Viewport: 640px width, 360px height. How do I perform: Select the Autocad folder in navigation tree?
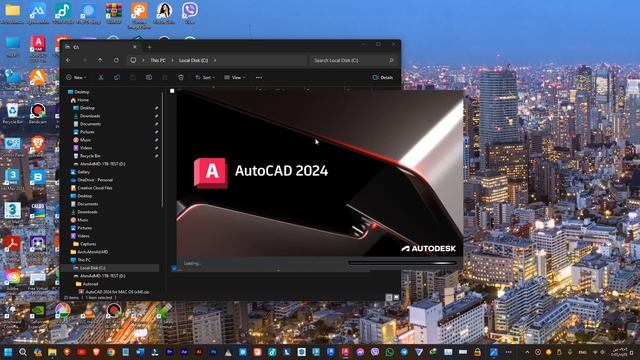click(x=87, y=284)
